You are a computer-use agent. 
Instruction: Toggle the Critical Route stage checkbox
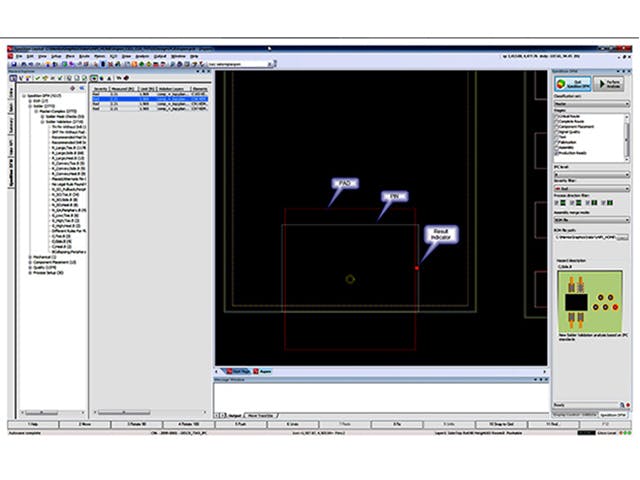coord(556,117)
